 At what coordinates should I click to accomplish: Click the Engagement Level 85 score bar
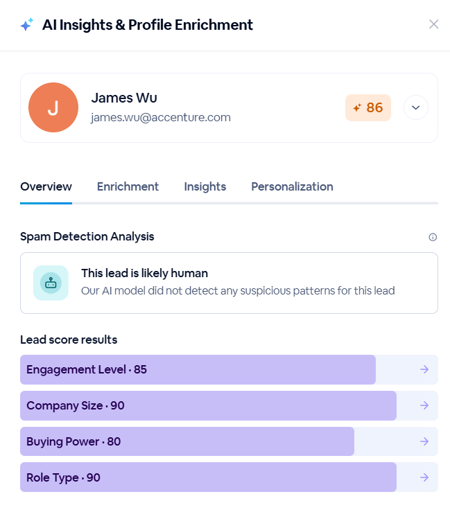tap(229, 369)
